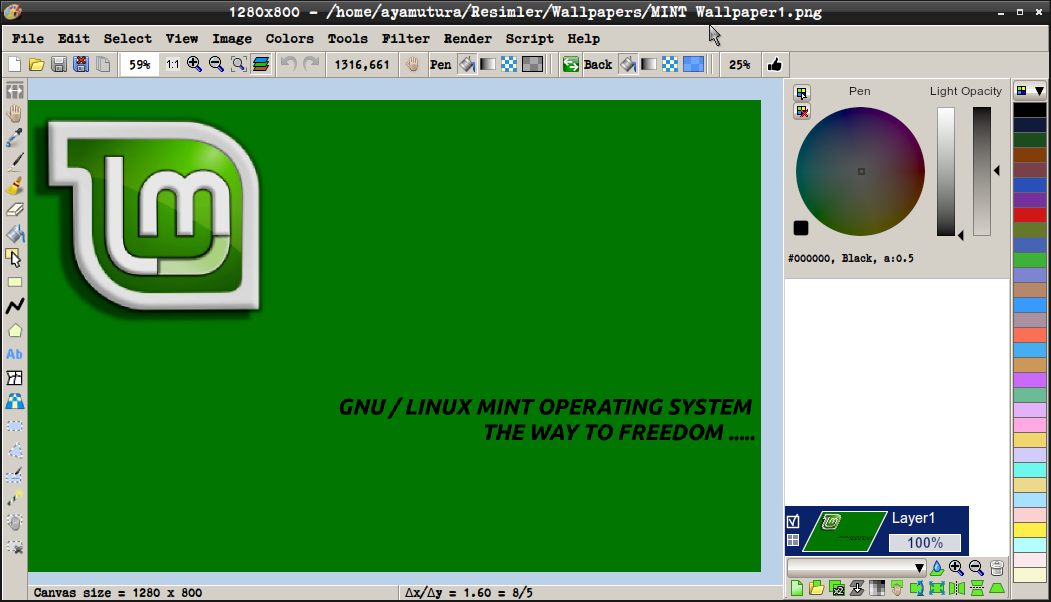1051x602 pixels.
Task: Zoom out using the top toolbar magnifier
Action: point(216,64)
